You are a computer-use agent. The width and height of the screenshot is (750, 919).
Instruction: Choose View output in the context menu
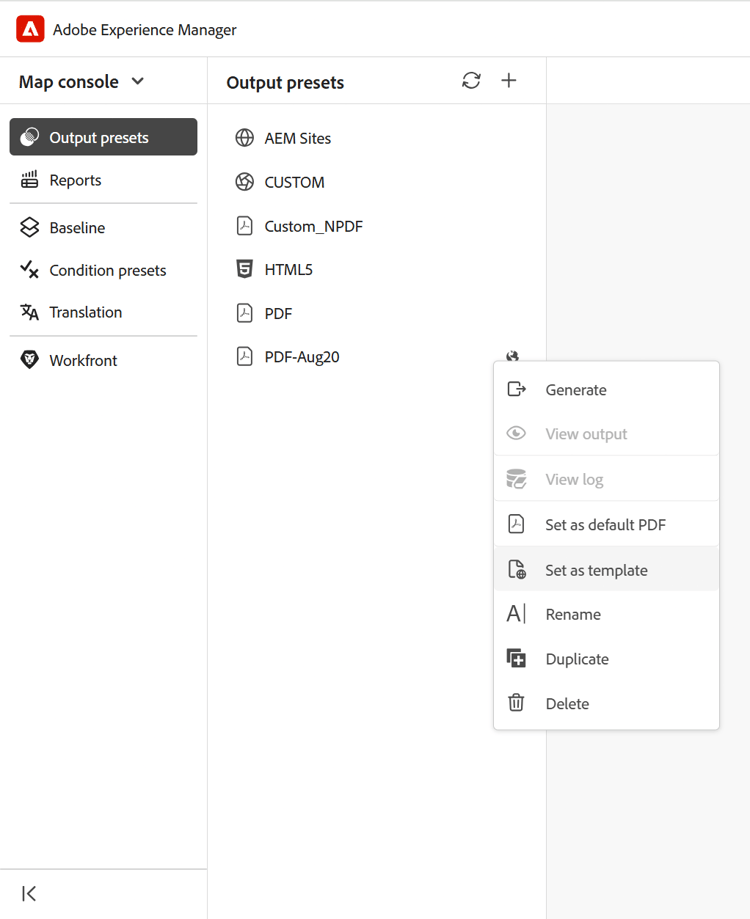(x=606, y=434)
